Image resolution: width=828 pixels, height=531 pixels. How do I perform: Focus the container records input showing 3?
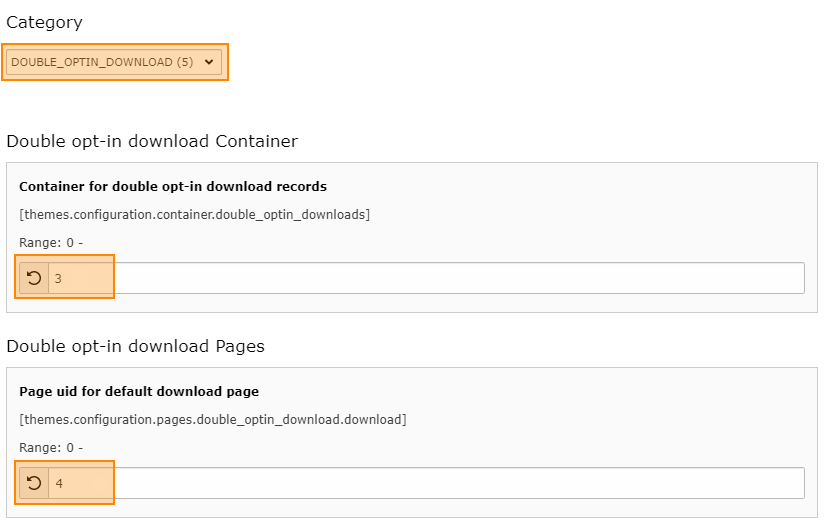coord(426,278)
